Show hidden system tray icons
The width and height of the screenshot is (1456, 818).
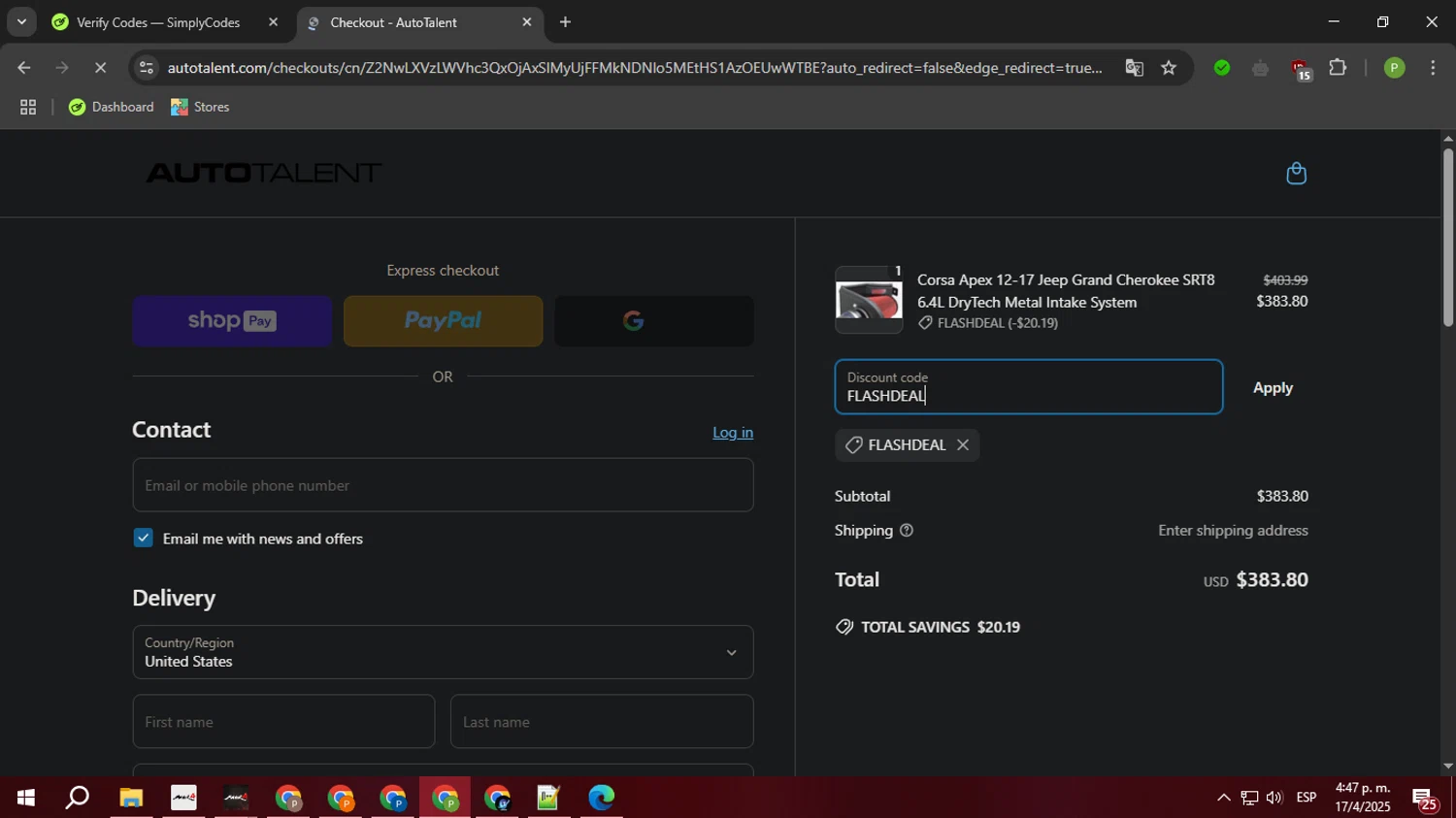tap(1223, 798)
